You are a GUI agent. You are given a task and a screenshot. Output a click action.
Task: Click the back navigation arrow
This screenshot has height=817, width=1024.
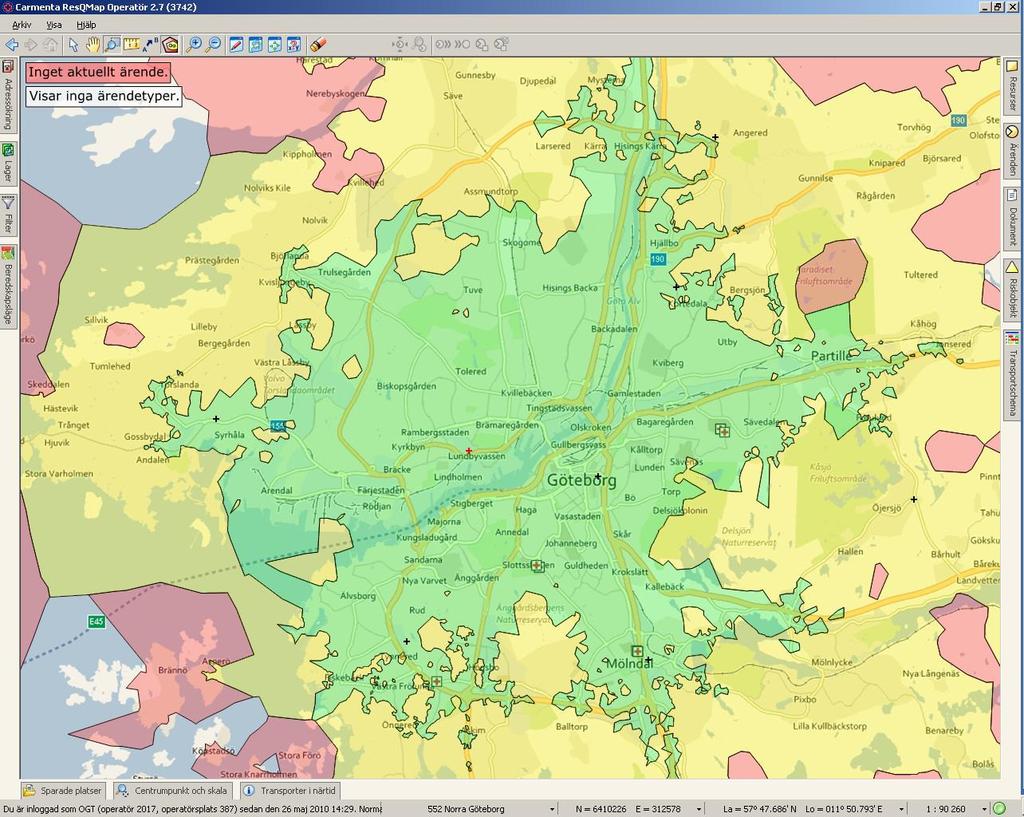pyautogui.click(x=12, y=44)
